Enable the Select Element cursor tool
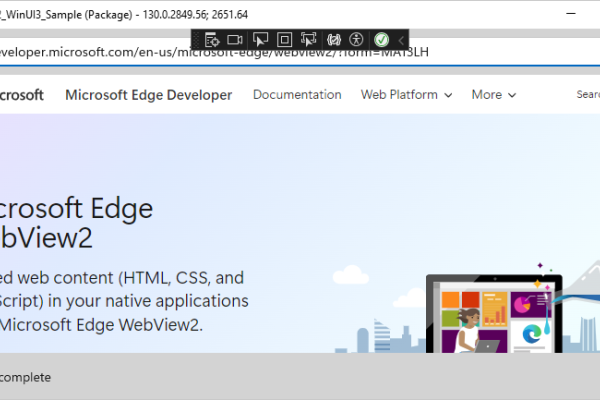The width and height of the screenshot is (600, 400). 260,40
